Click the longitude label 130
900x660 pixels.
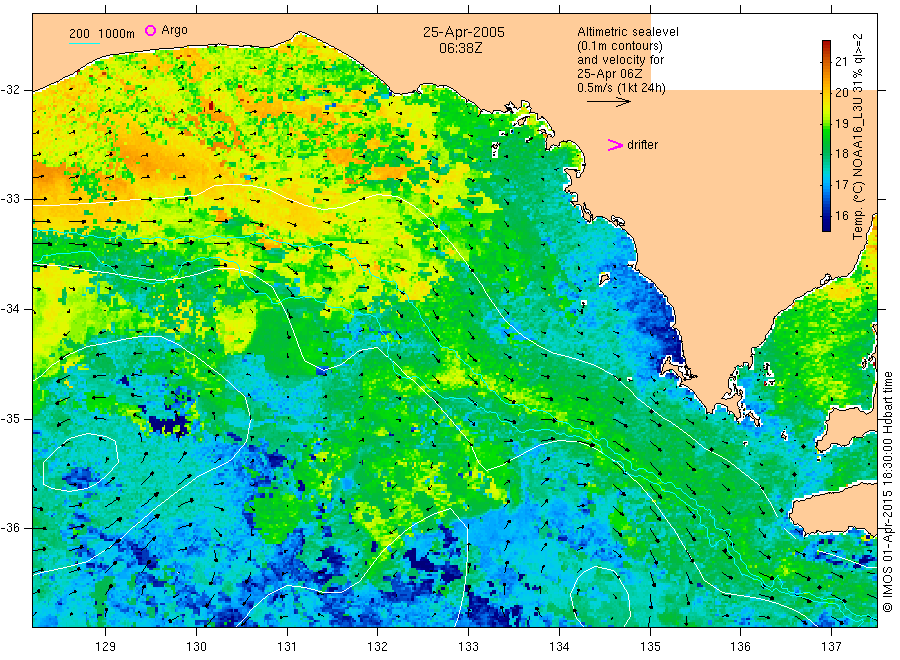(x=196, y=647)
